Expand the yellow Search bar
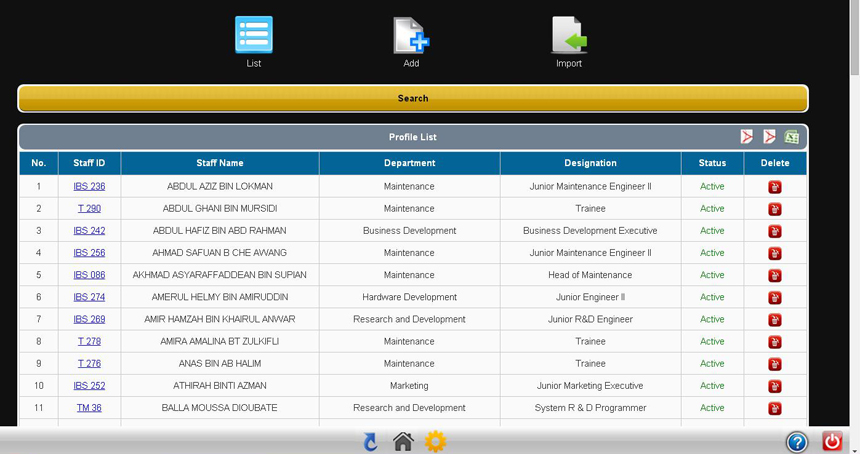The height and width of the screenshot is (454, 860). click(412, 98)
